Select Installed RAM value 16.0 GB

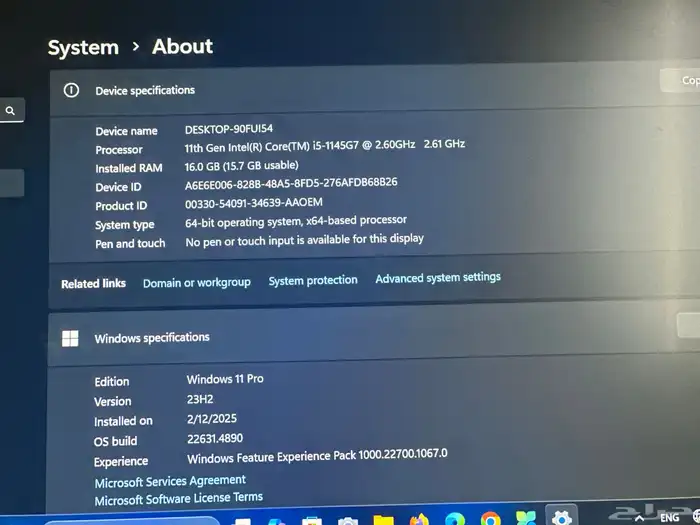click(242, 166)
